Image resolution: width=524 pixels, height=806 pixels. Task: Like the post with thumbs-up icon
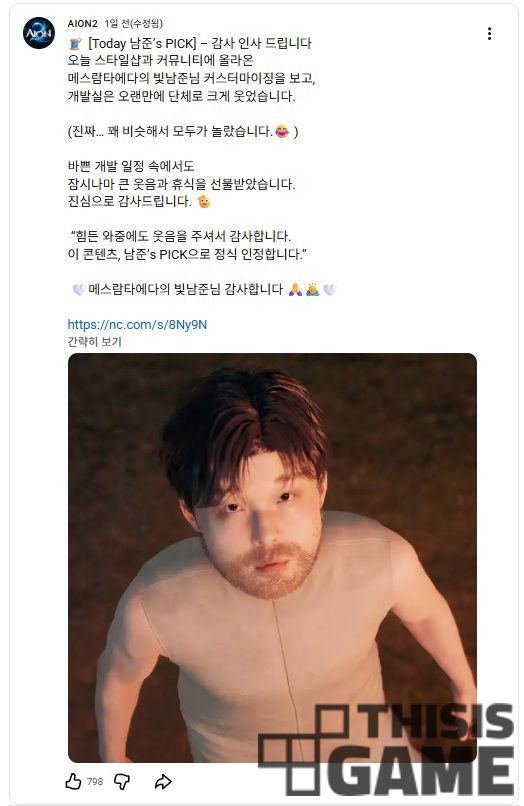[74, 782]
